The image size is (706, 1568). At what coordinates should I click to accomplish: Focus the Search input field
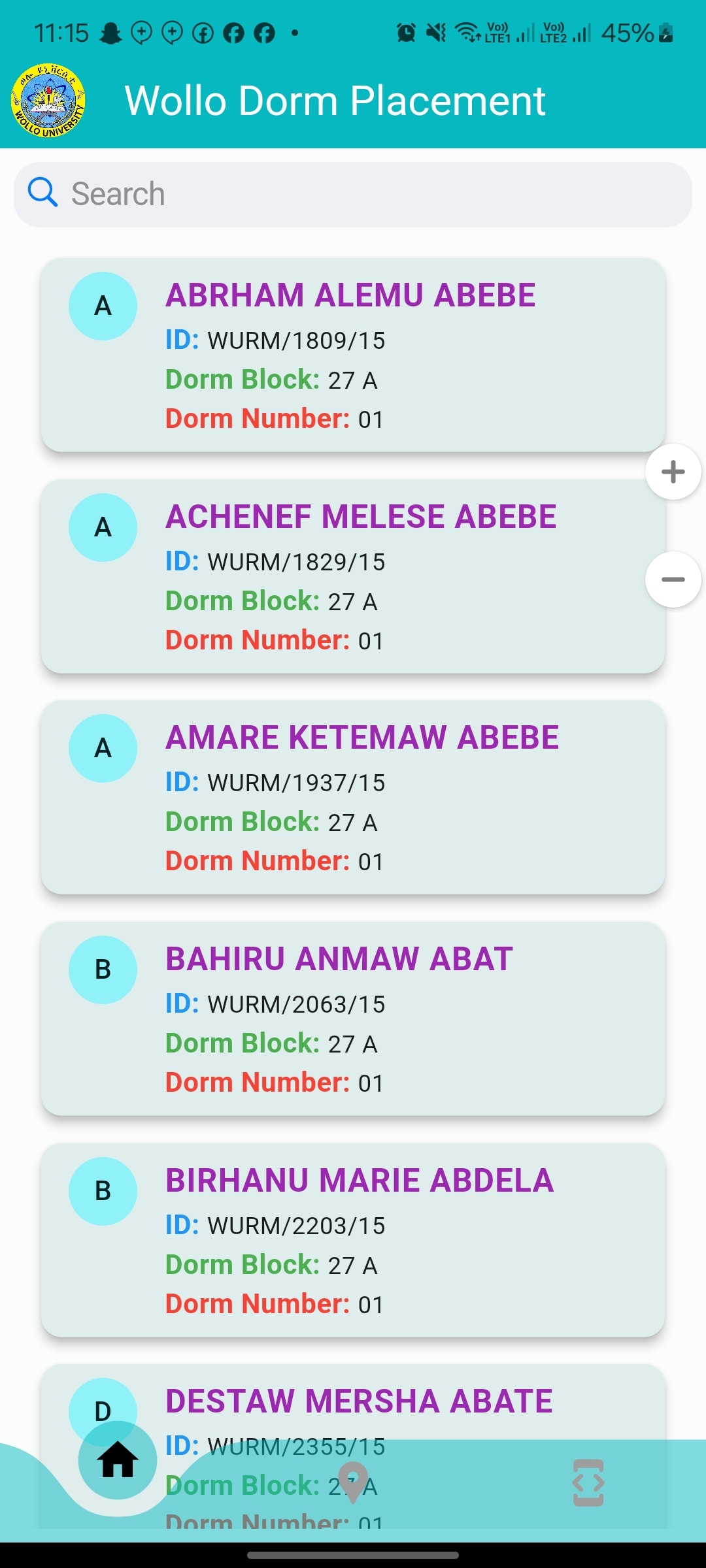pos(353,195)
